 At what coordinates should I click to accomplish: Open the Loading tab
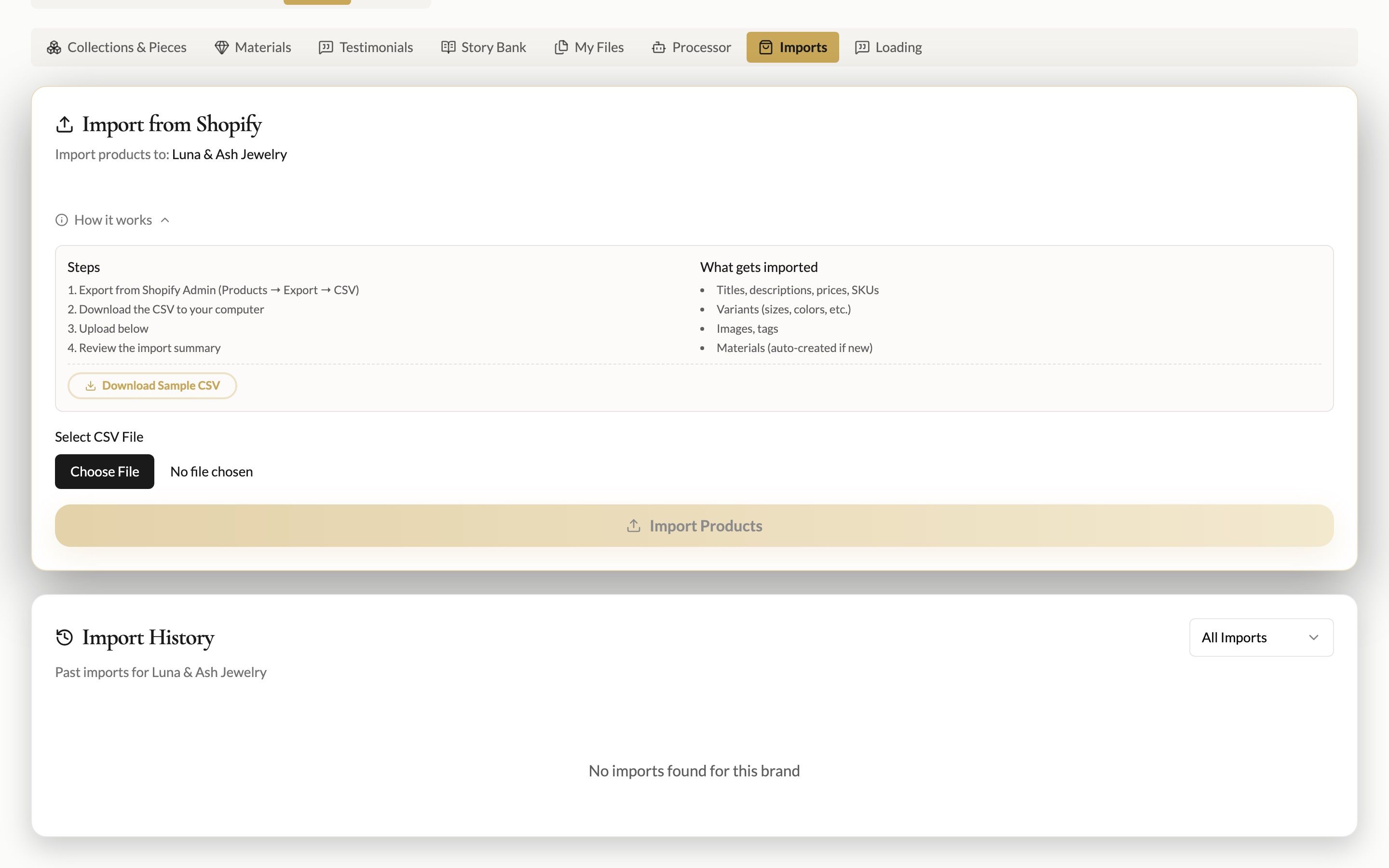[x=888, y=47]
